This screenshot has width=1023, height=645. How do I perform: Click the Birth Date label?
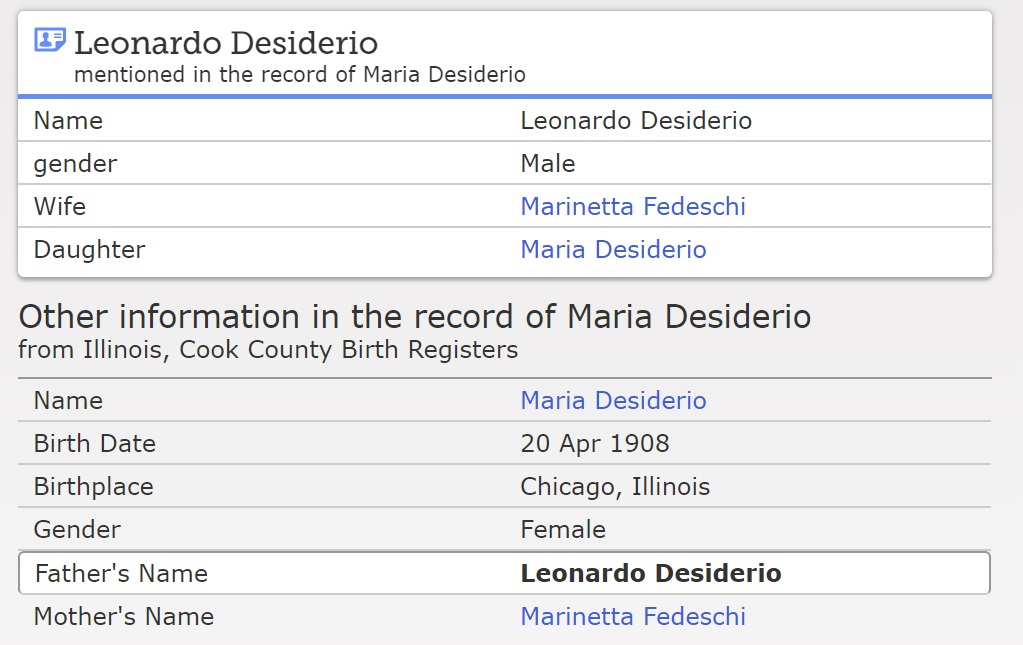[x=95, y=444]
